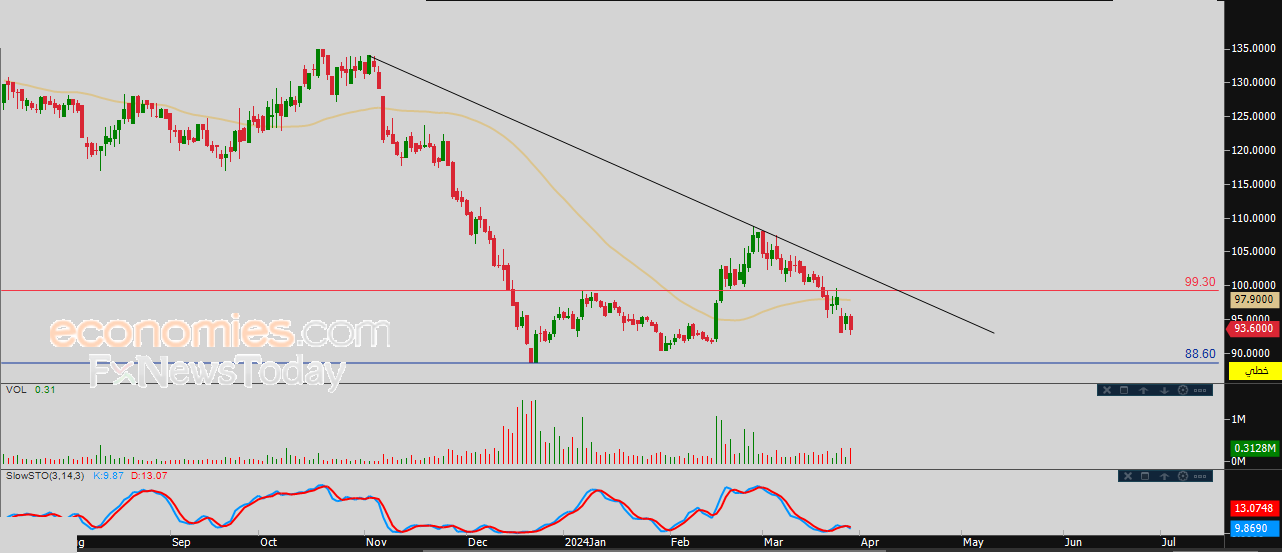The height and width of the screenshot is (553, 1282).
Task: Select the 93.6000 current price tag
Action: tap(1254, 327)
